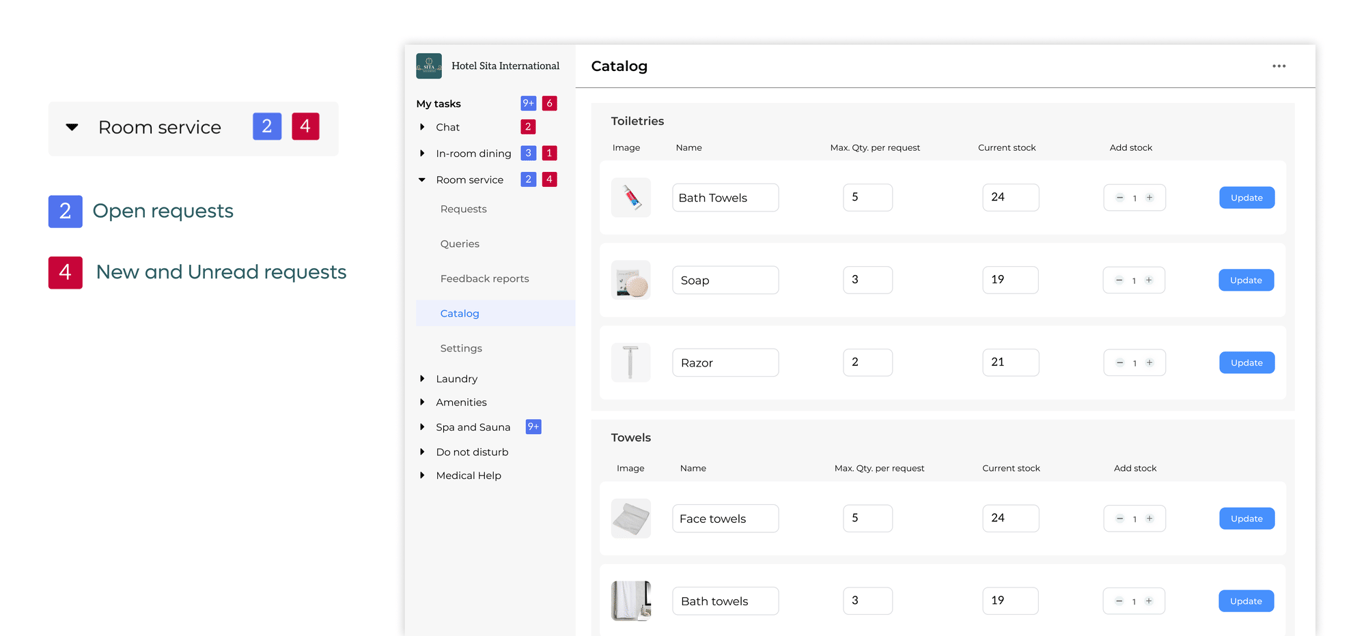Click current stock field for Face towels
This screenshot has height=636, width=1366.
tap(1010, 518)
